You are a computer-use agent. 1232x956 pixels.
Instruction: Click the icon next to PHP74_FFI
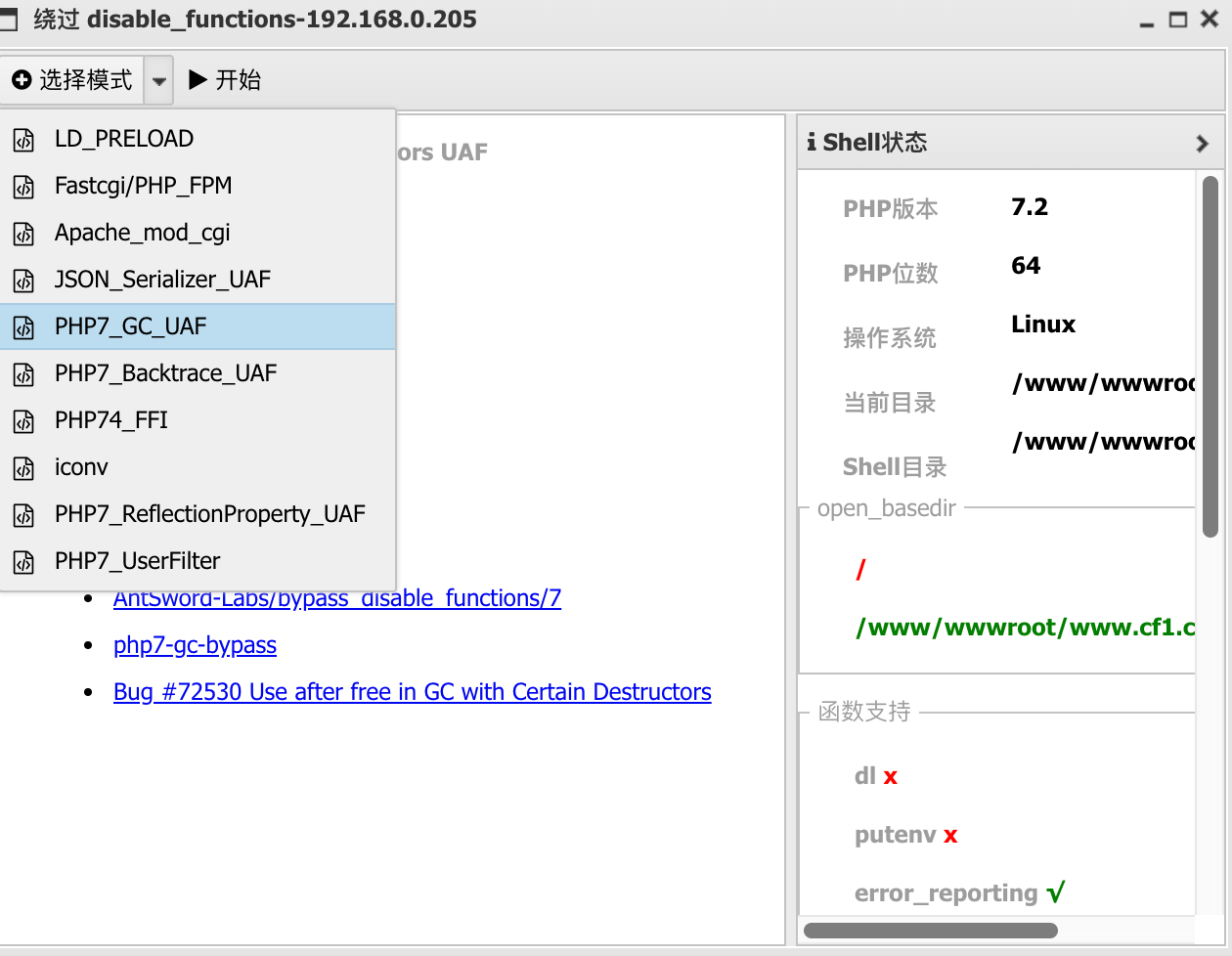pos(23,421)
